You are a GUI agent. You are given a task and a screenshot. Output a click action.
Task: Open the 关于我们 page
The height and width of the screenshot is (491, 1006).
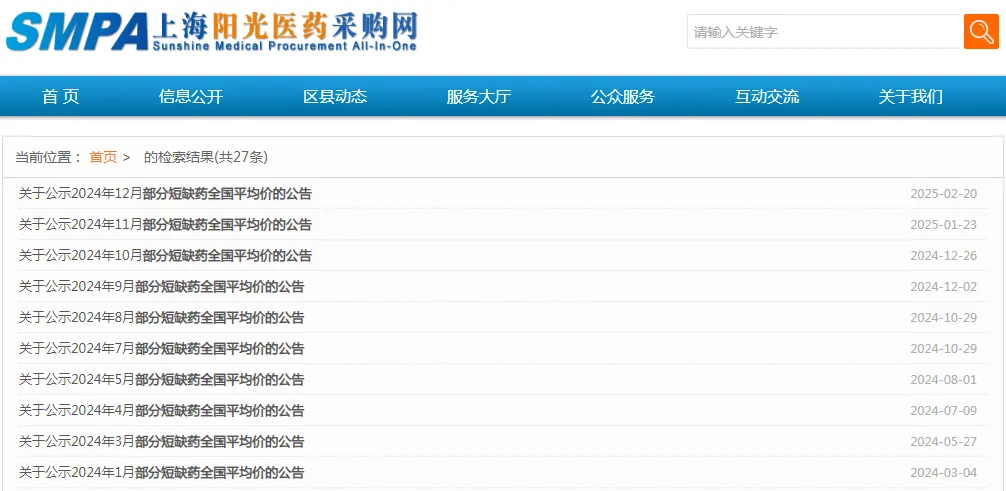[910, 97]
